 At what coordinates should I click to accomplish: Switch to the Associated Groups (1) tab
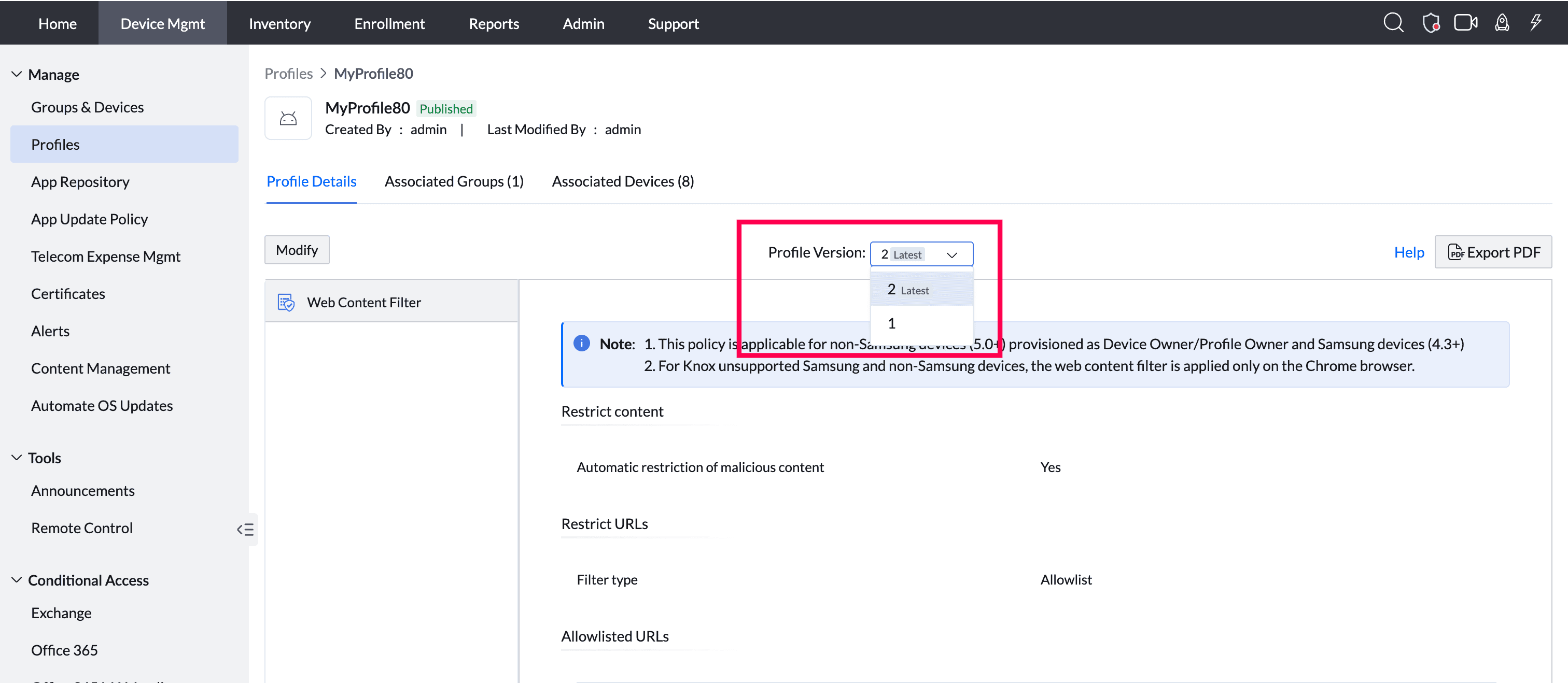point(454,181)
